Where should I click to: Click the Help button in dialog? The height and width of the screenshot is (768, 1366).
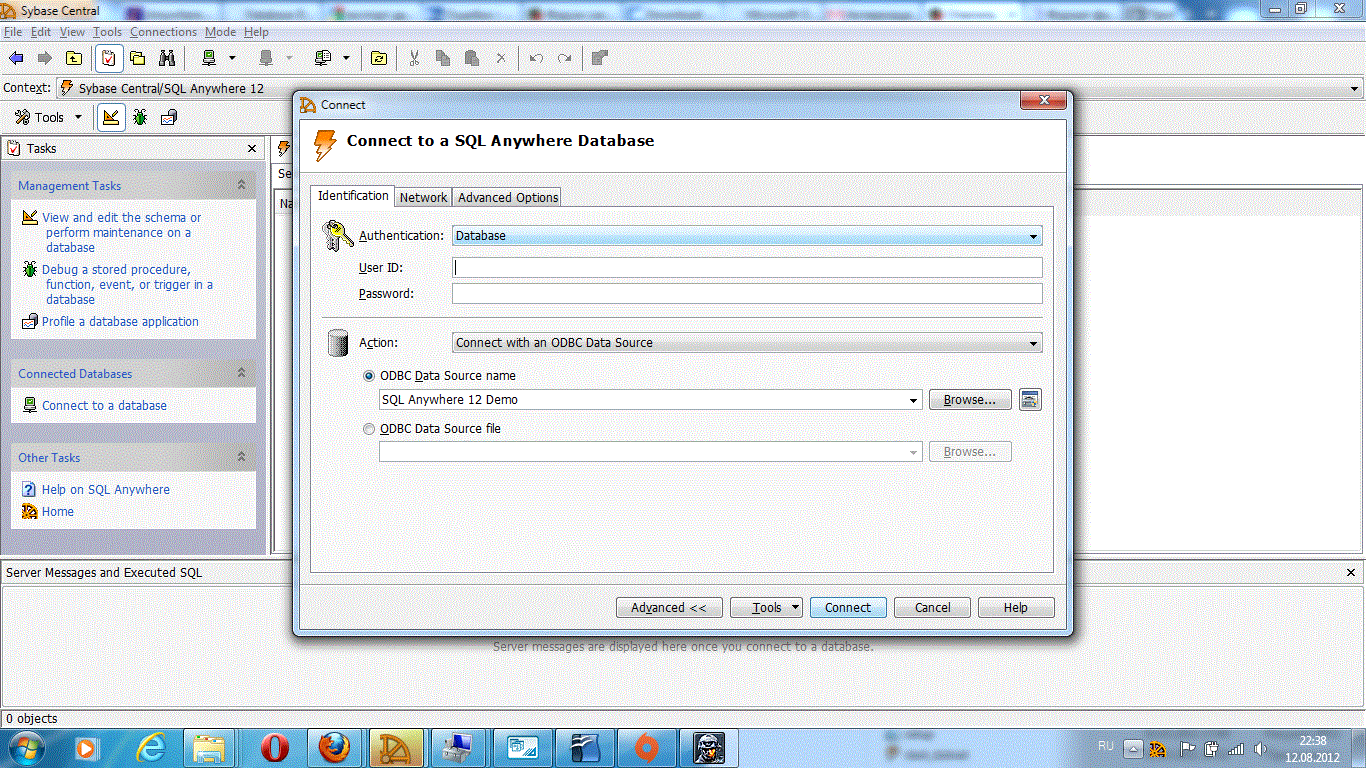point(1016,607)
